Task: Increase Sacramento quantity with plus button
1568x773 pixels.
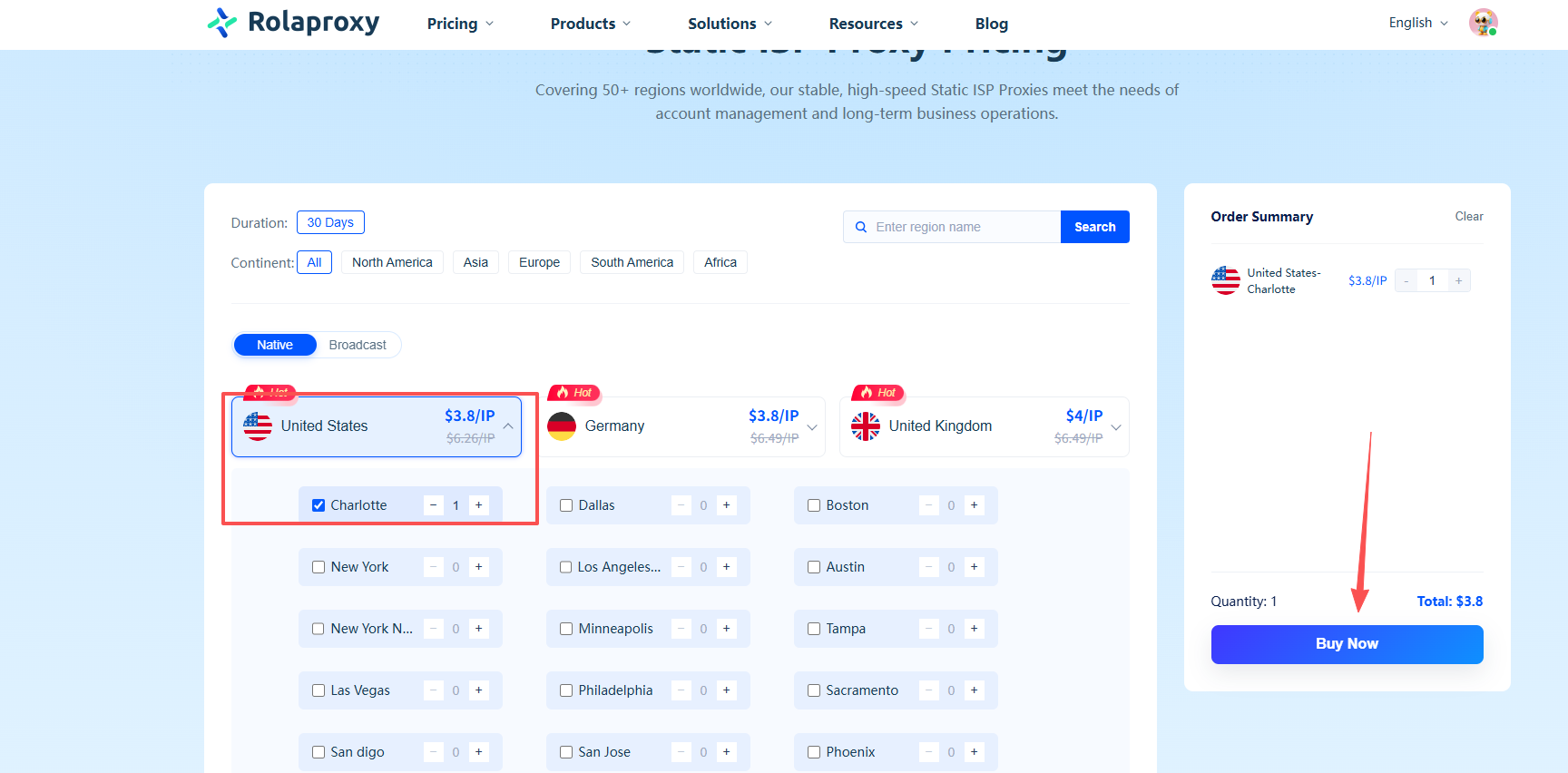Action: click(x=975, y=690)
